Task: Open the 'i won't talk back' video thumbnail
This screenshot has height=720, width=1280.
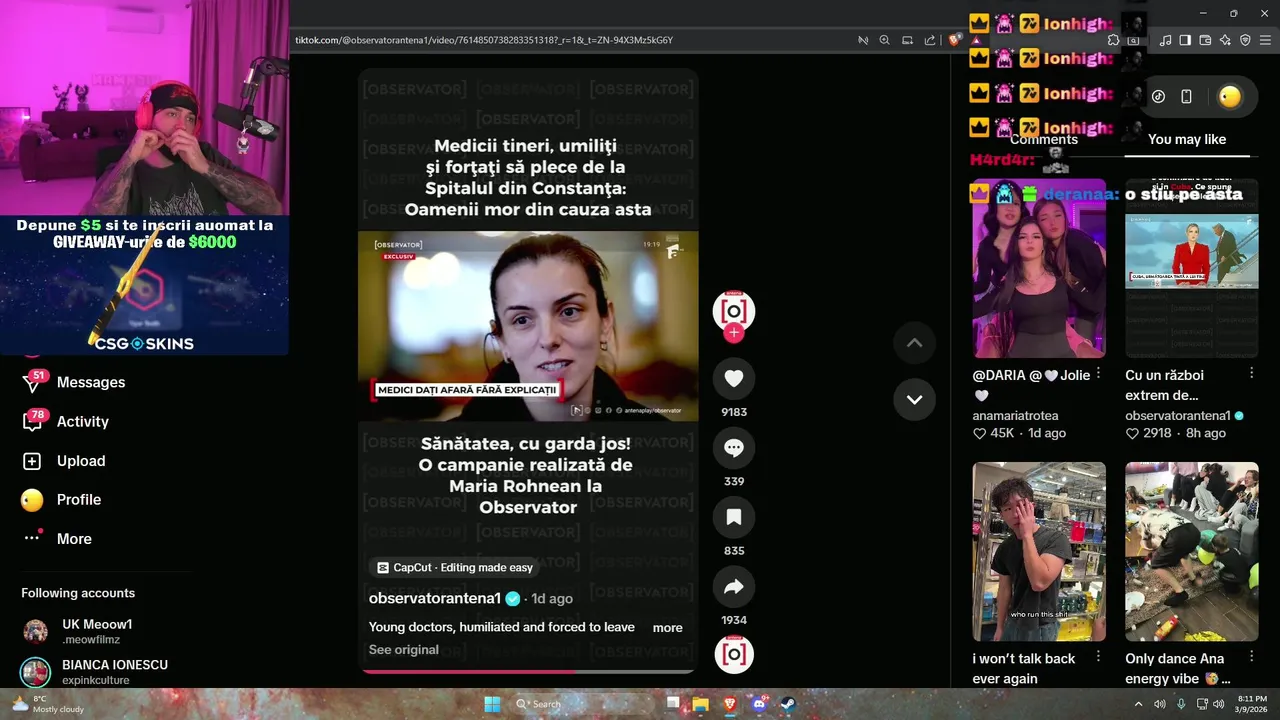Action: tap(1039, 551)
